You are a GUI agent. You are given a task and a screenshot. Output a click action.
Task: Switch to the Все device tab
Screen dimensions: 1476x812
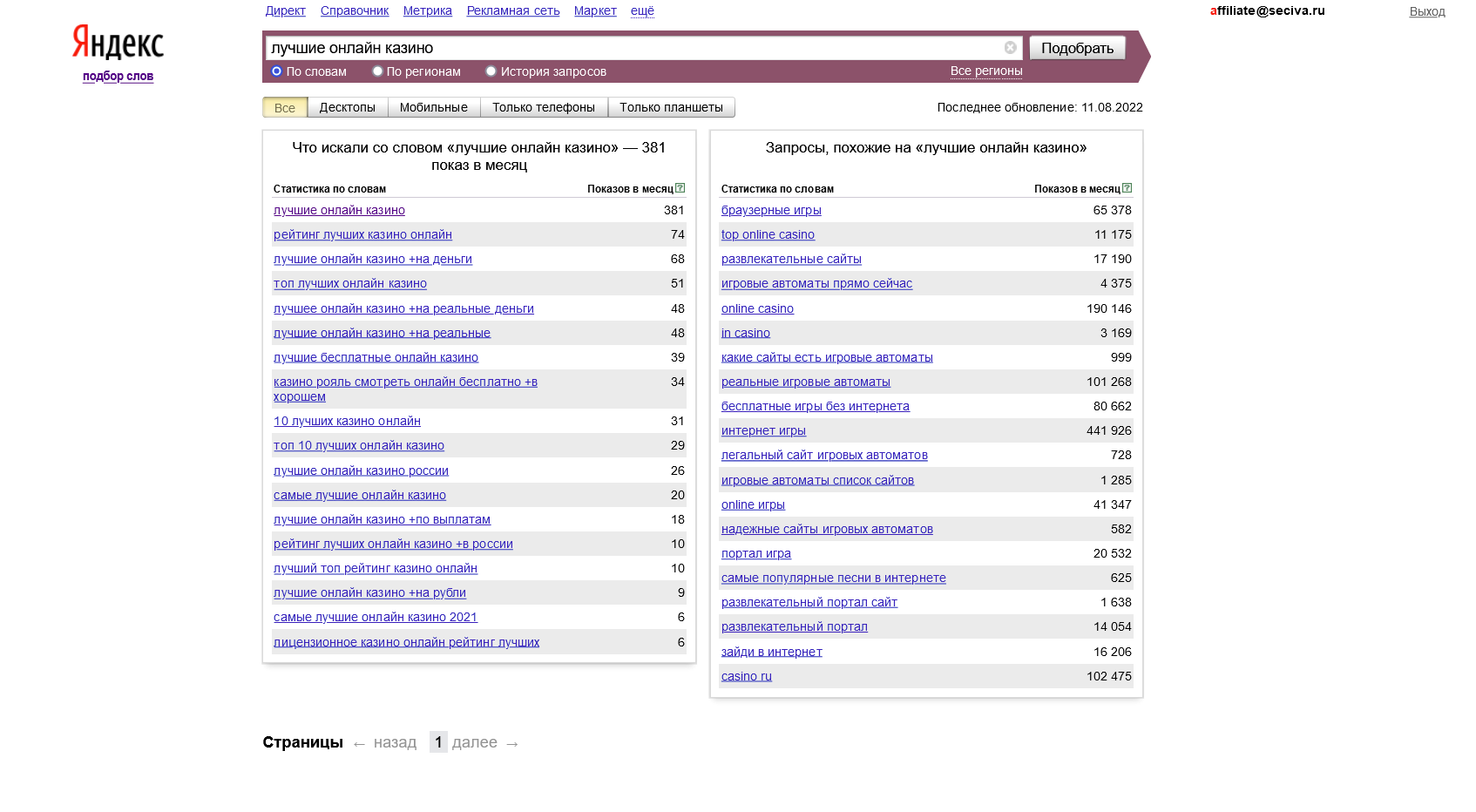(x=285, y=107)
